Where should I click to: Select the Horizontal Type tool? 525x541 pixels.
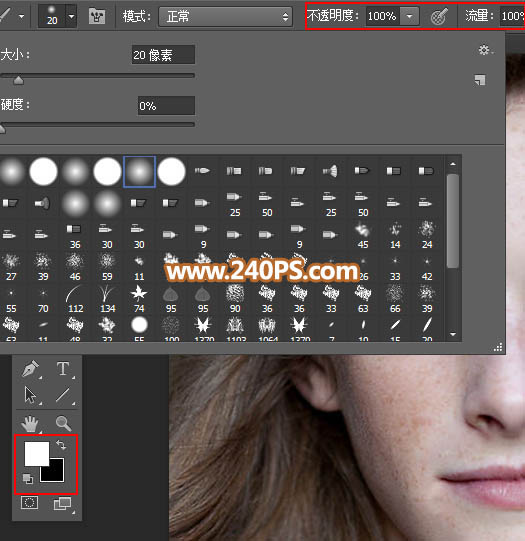63,368
